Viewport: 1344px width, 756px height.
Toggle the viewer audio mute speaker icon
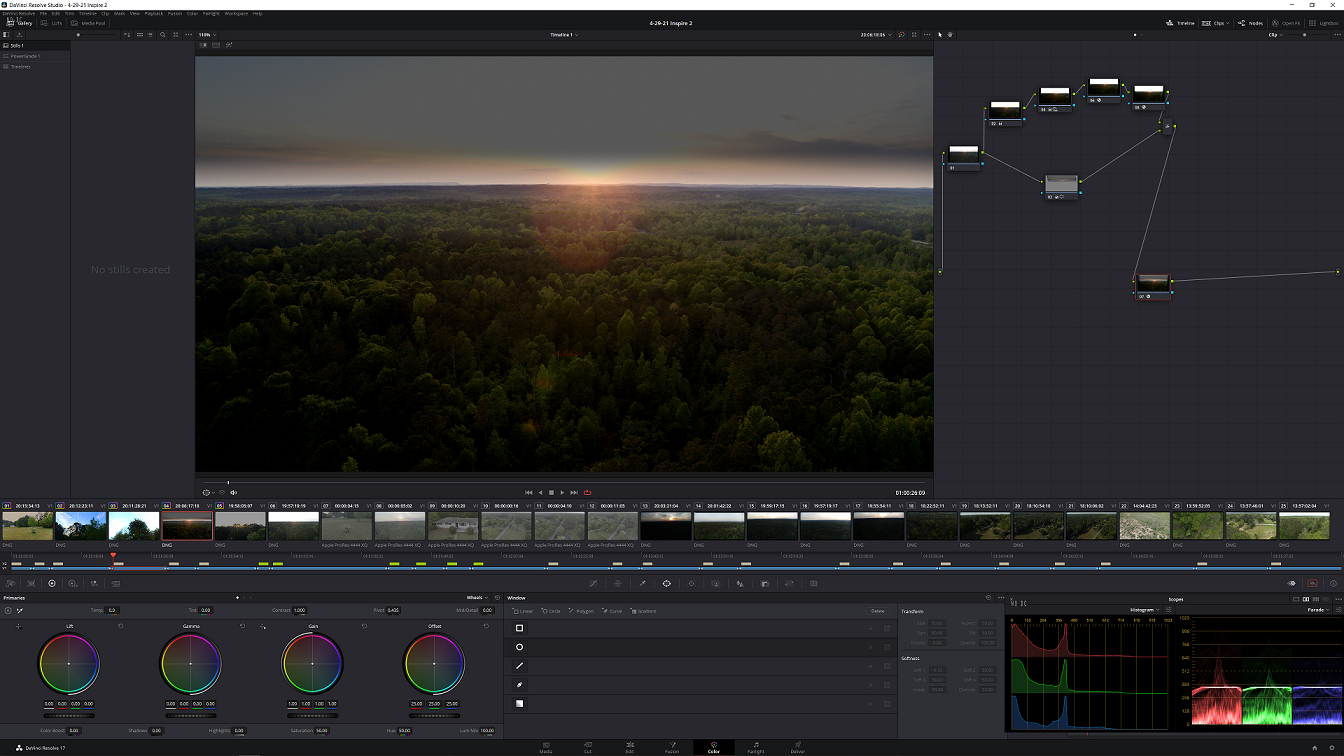[233, 492]
